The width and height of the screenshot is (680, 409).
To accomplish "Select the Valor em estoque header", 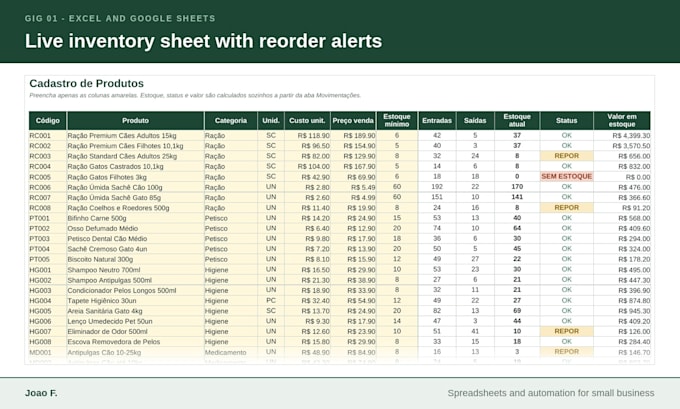I will pos(622,121).
